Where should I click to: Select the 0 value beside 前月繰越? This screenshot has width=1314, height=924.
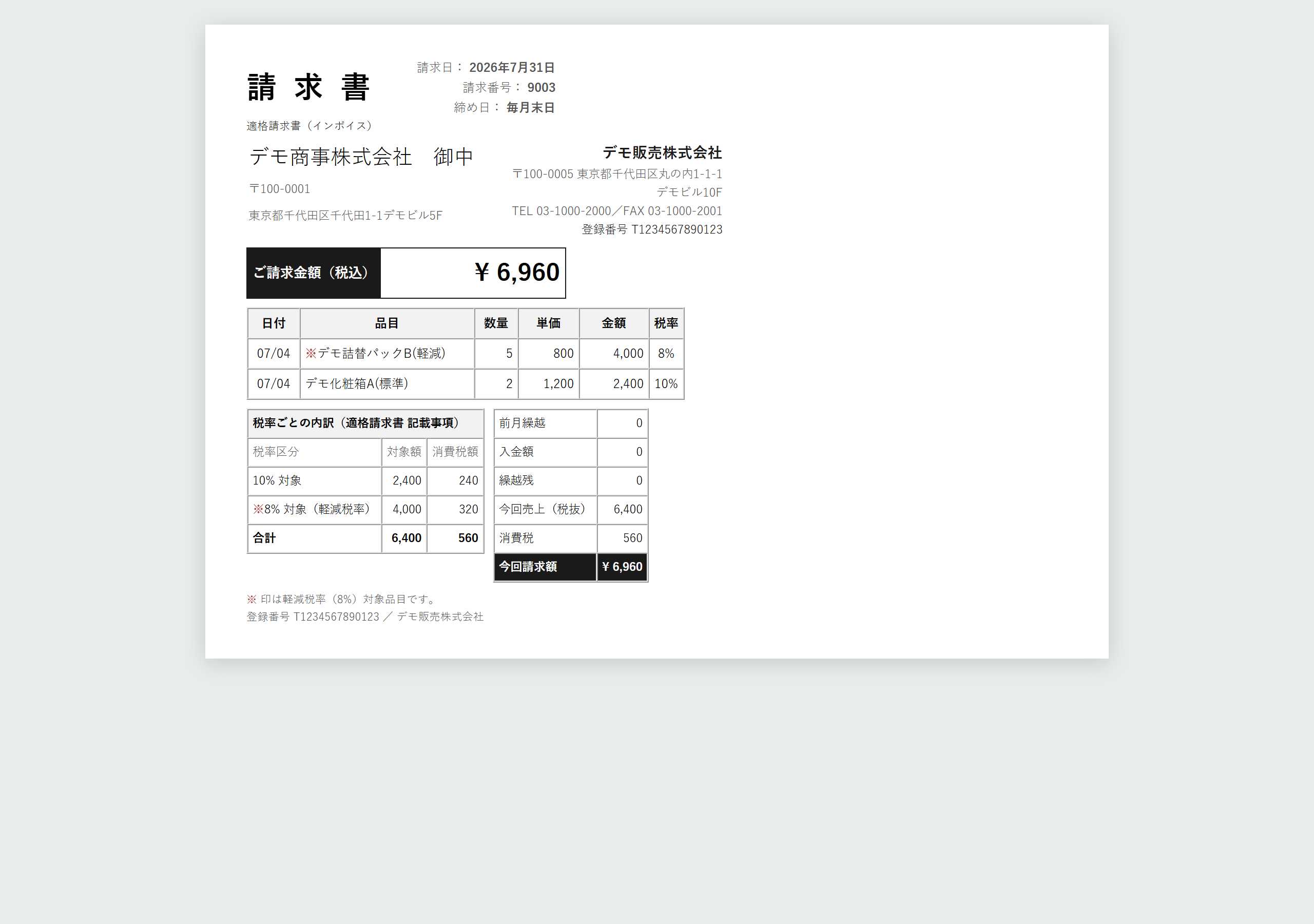[x=622, y=423]
